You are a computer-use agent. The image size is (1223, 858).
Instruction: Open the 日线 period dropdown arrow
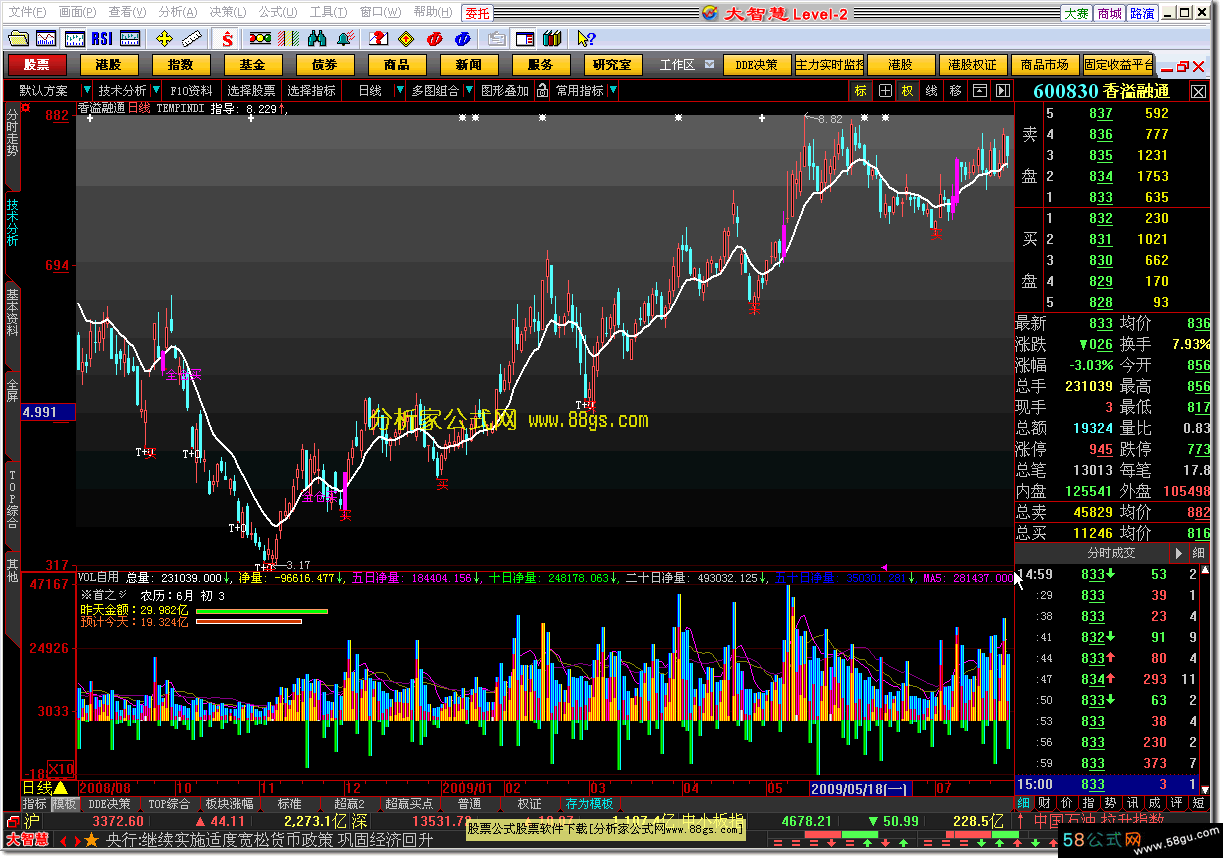pyautogui.click(x=396, y=91)
